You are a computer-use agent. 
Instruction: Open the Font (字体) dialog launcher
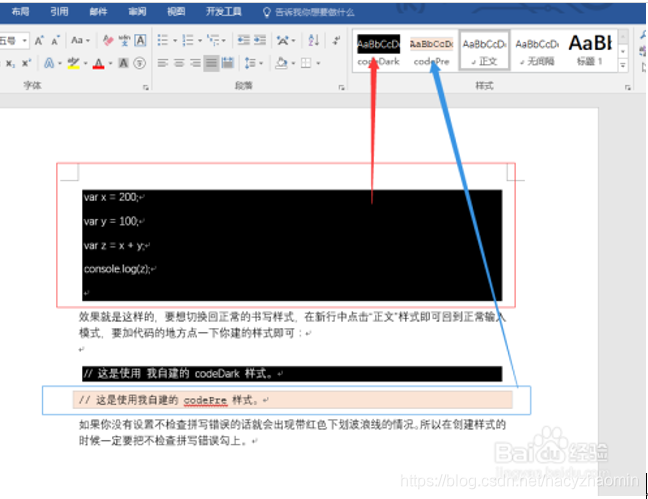tap(146, 87)
